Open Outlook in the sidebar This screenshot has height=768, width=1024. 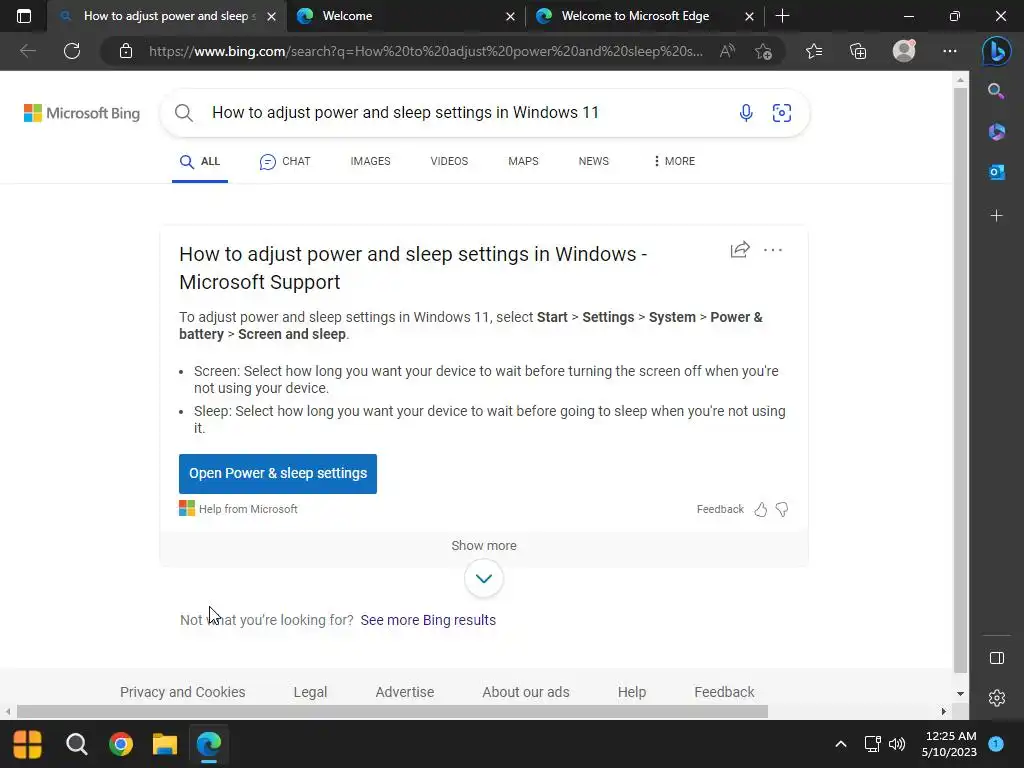[996, 172]
